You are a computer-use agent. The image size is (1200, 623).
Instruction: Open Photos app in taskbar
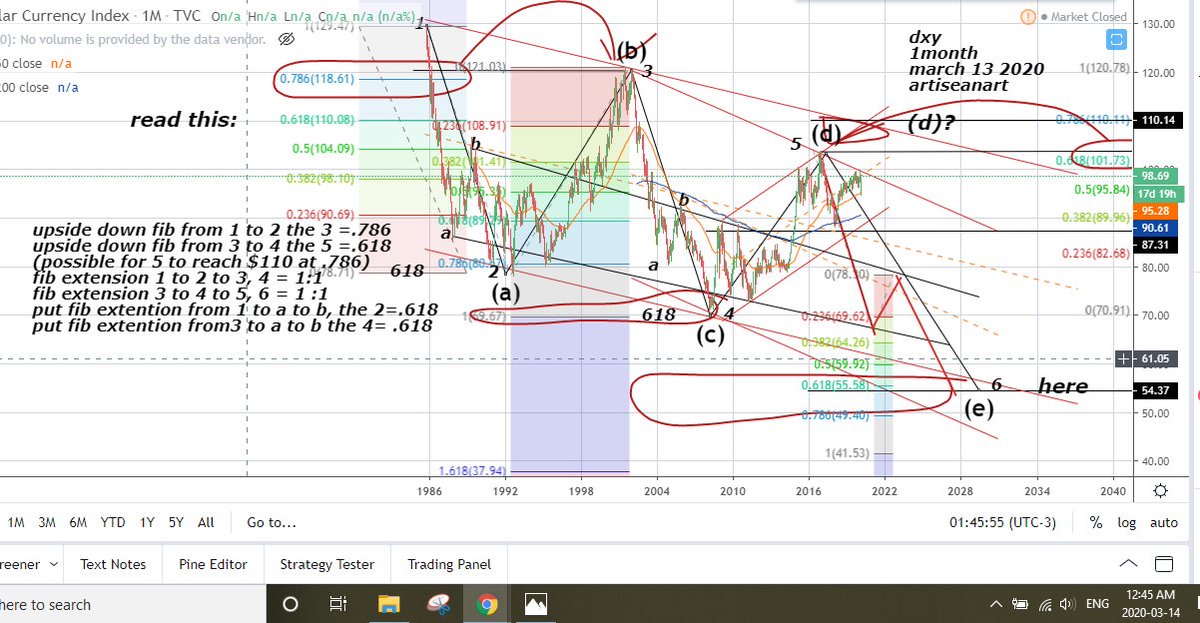coord(536,604)
